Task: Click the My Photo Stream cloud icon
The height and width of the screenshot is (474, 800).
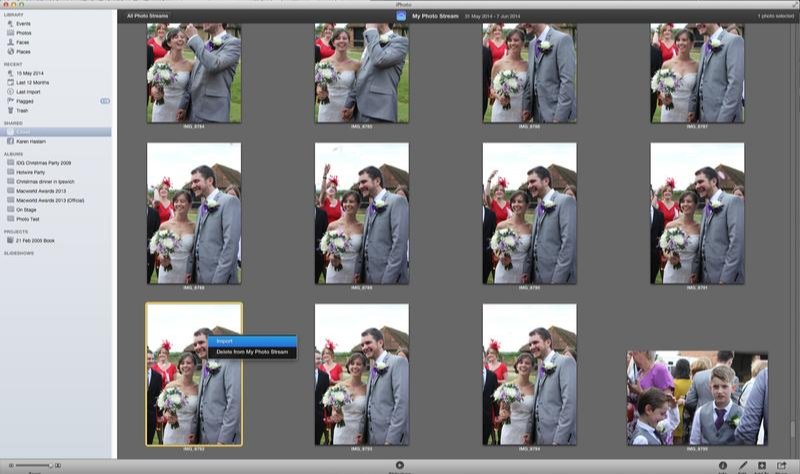Action: tap(401, 16)
